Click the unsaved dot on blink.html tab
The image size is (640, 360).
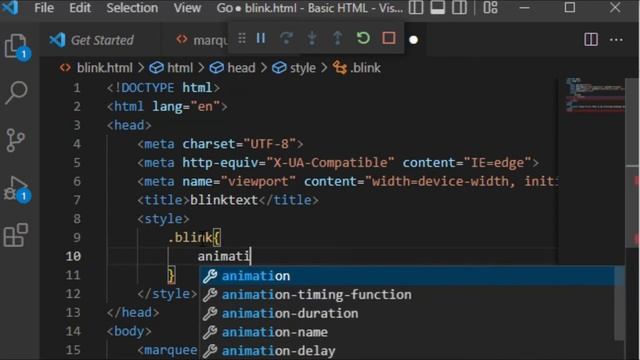click(x=413, y=40)
